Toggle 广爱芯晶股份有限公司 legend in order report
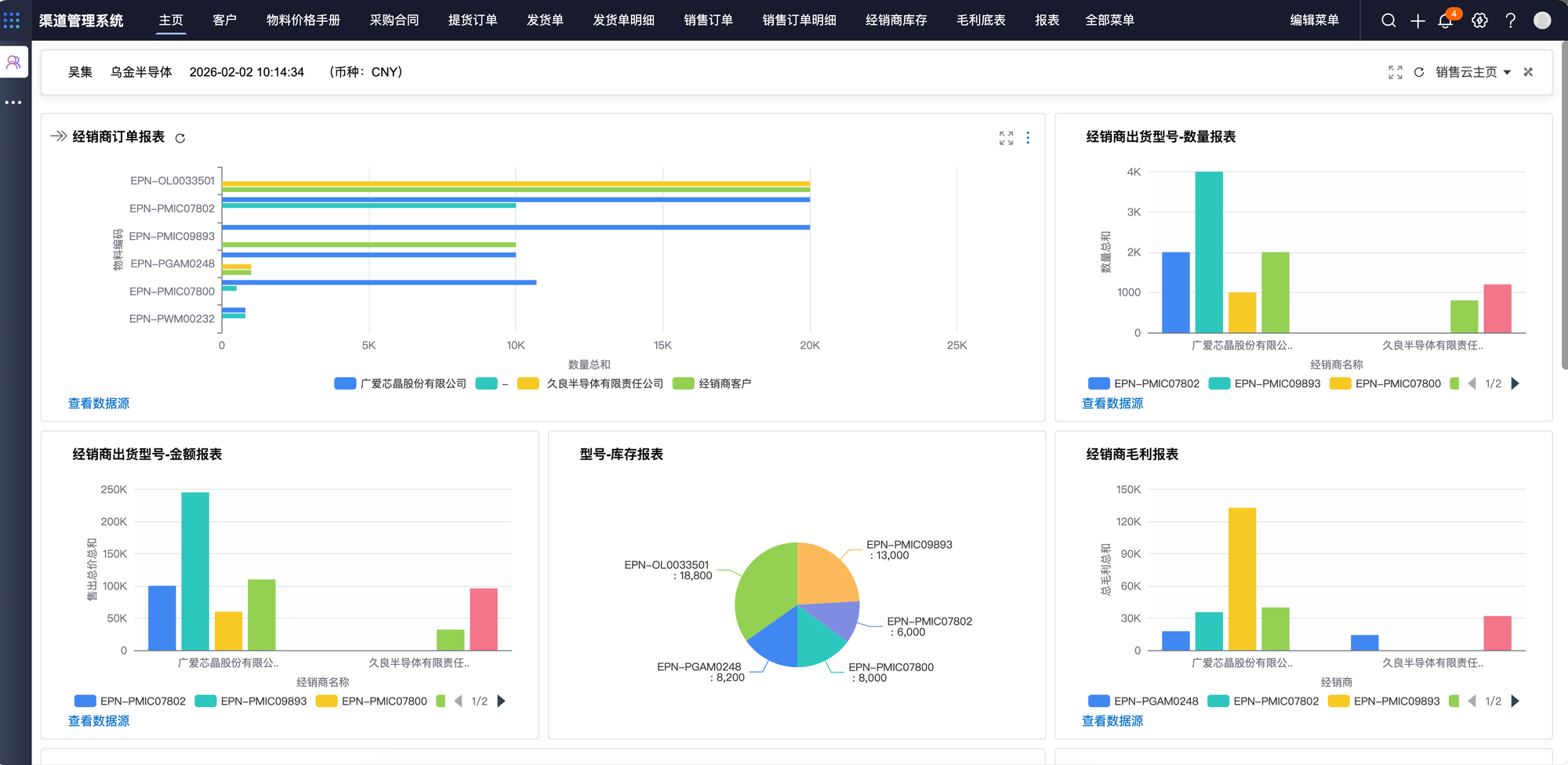Image resolution: width=1568 pixels, height=765 pixels. click(400, 384)
